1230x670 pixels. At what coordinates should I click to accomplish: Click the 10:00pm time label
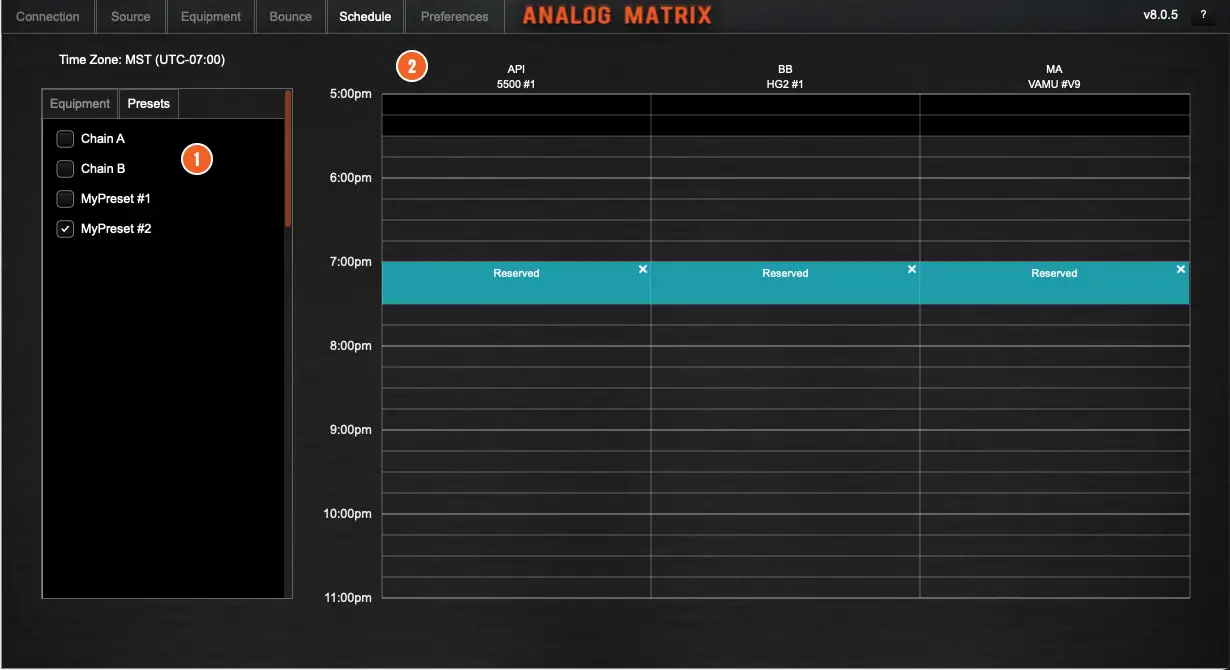tap(347, 514)
